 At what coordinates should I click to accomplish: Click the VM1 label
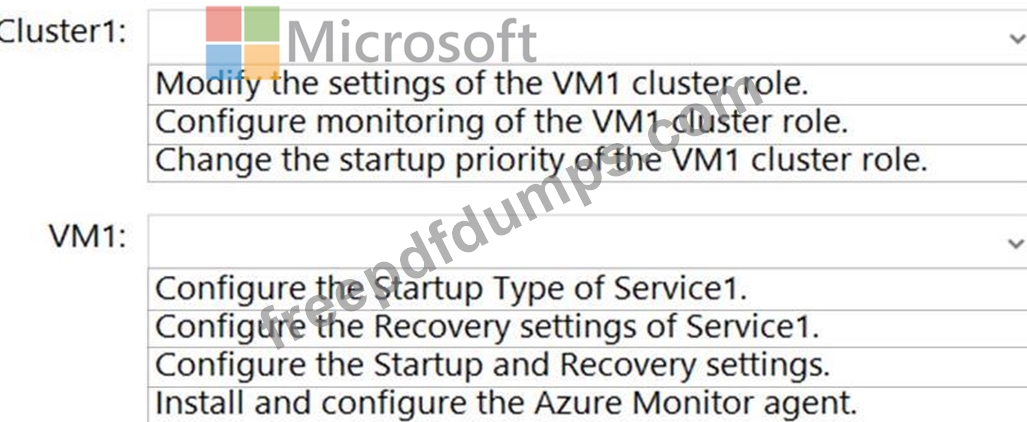pyautogui.click(x=88, y=238)
